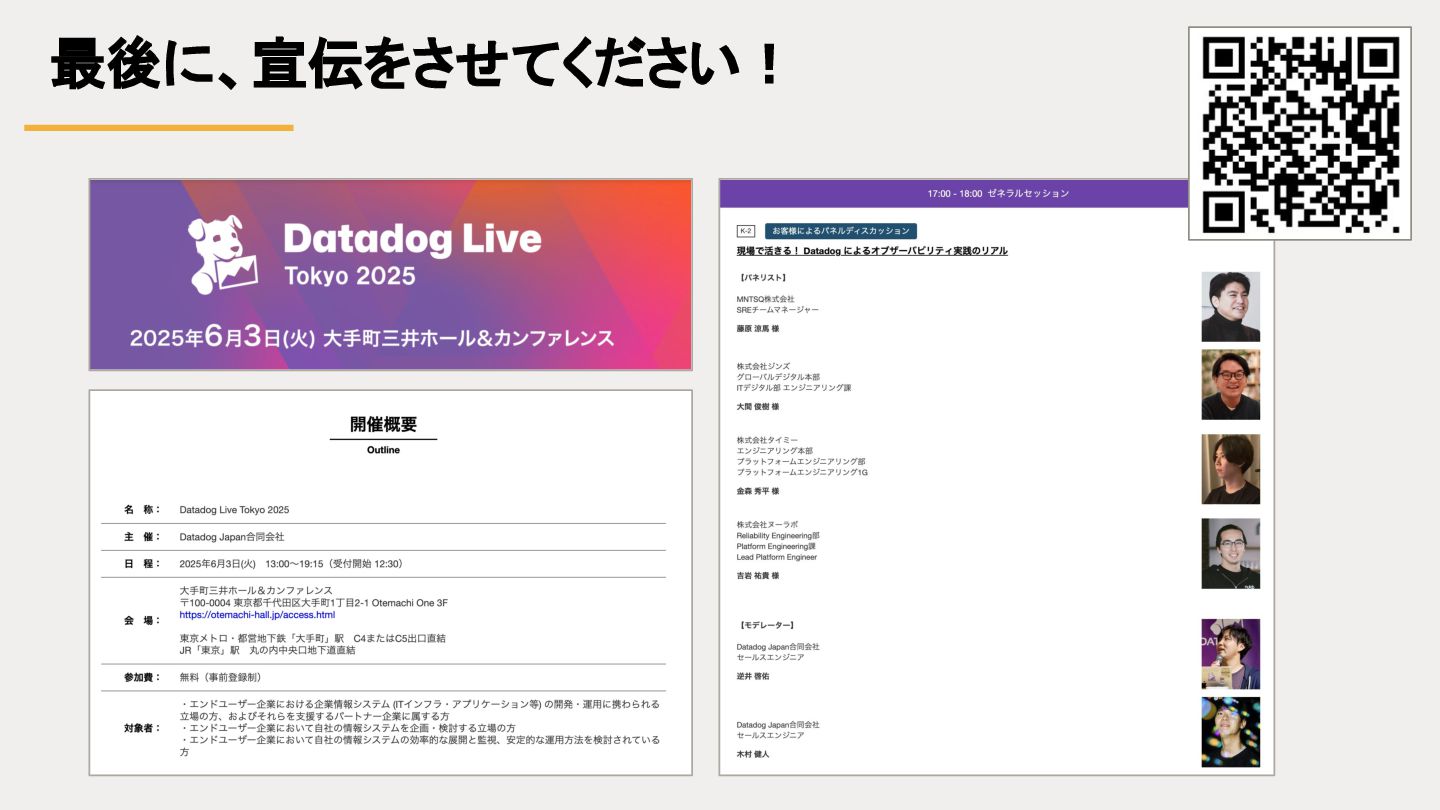Click the MNTSQ株式会社 company name
This screenshot has height=810, width=1440.
click(x=765, y=299)
